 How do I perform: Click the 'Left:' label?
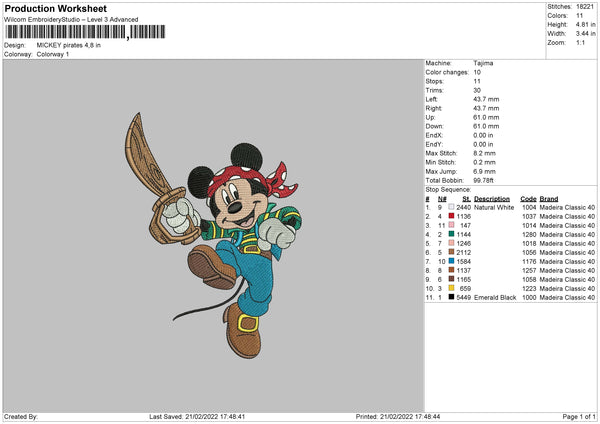click(x=431, y=99)
